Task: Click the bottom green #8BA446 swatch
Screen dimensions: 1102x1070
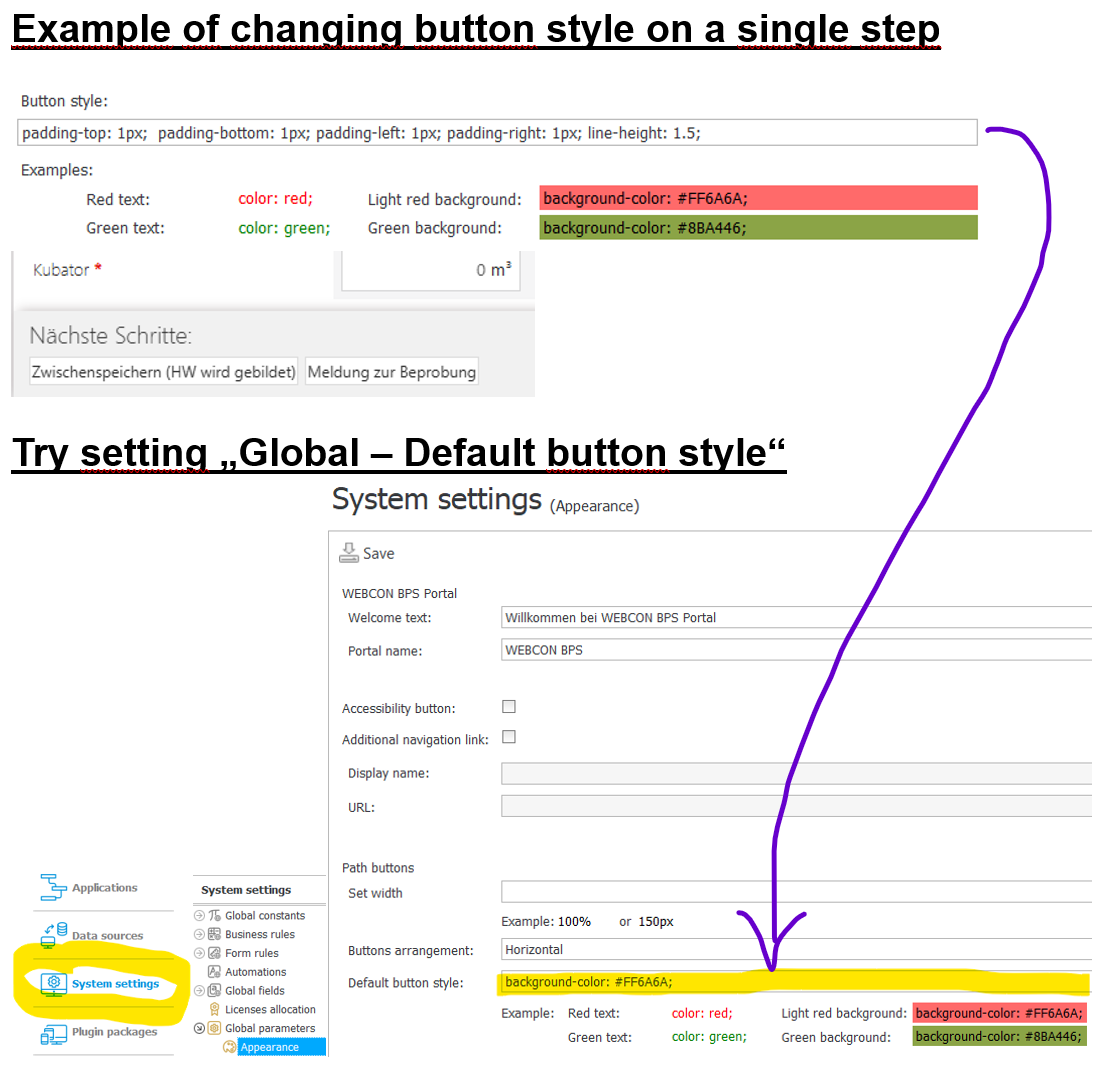Action: pos(999,1036)
